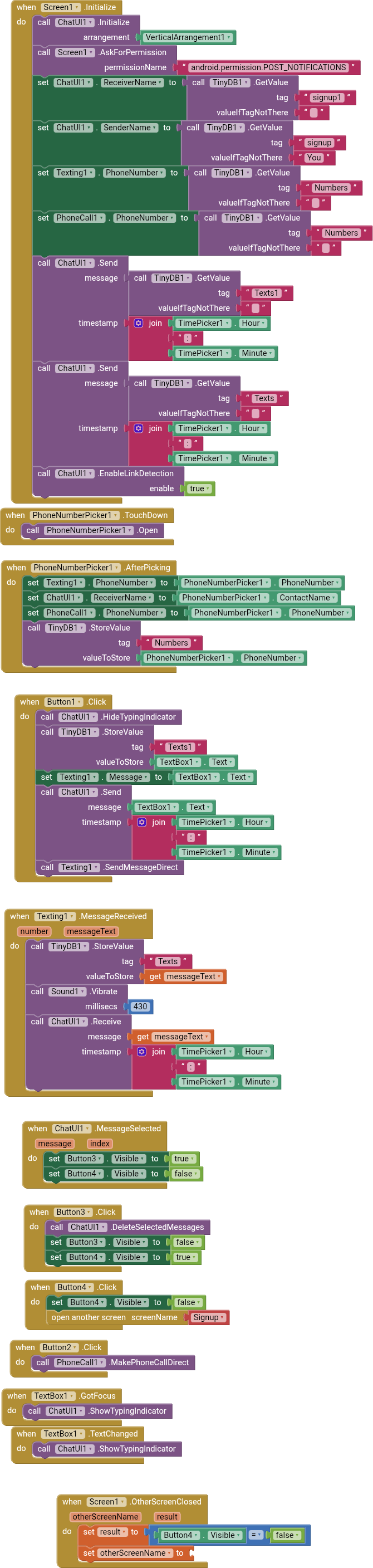This screenshot has width=373, height=1568.
Task: Open join mutator gear in Texting1.MessageReceived block
Action: click(x=142, y=1052)
